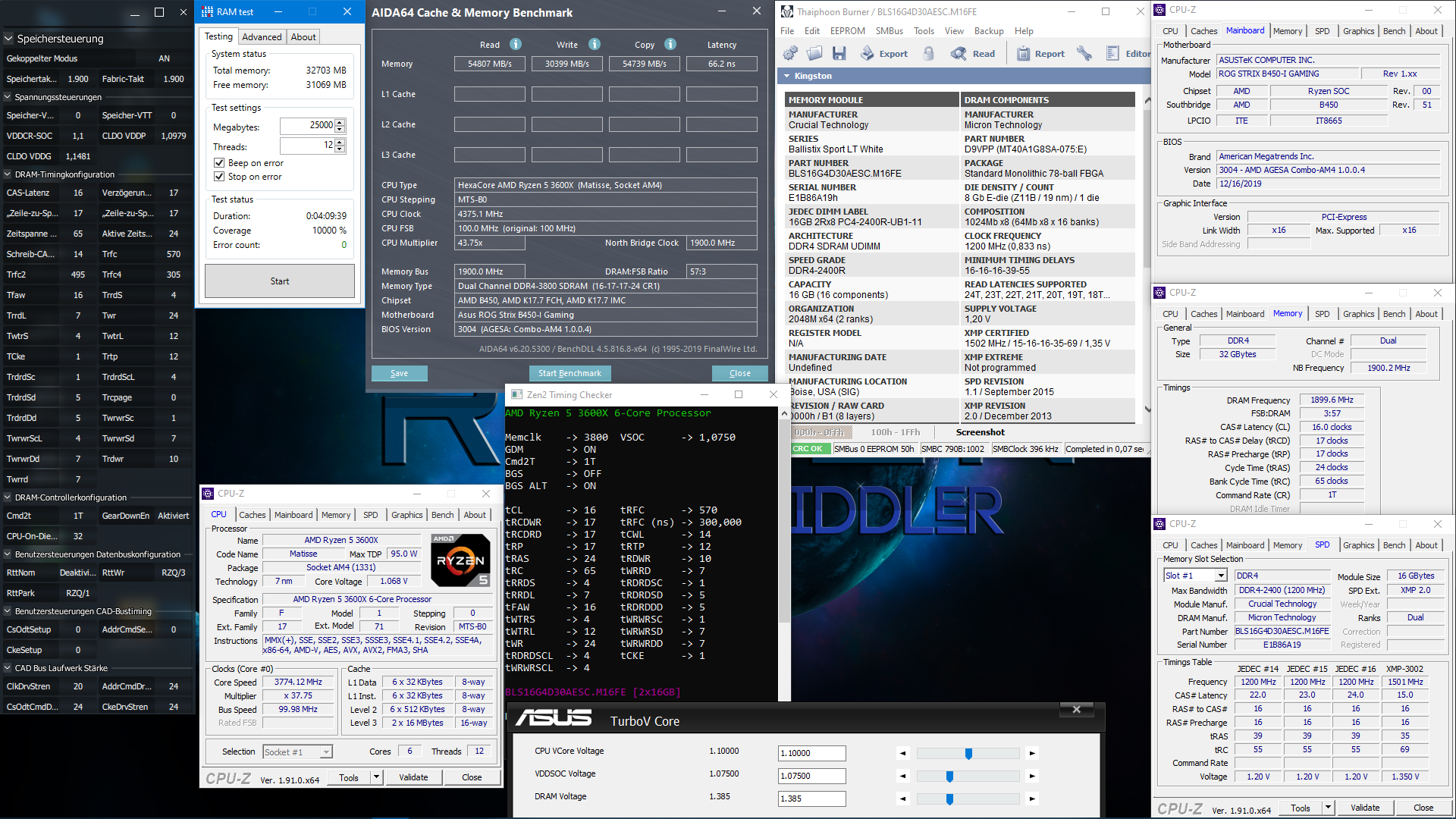Viewport: 1456px width, 819px height.
Task: Uncheck Beep on error in RAM test
Action: (x=220, y=163)
